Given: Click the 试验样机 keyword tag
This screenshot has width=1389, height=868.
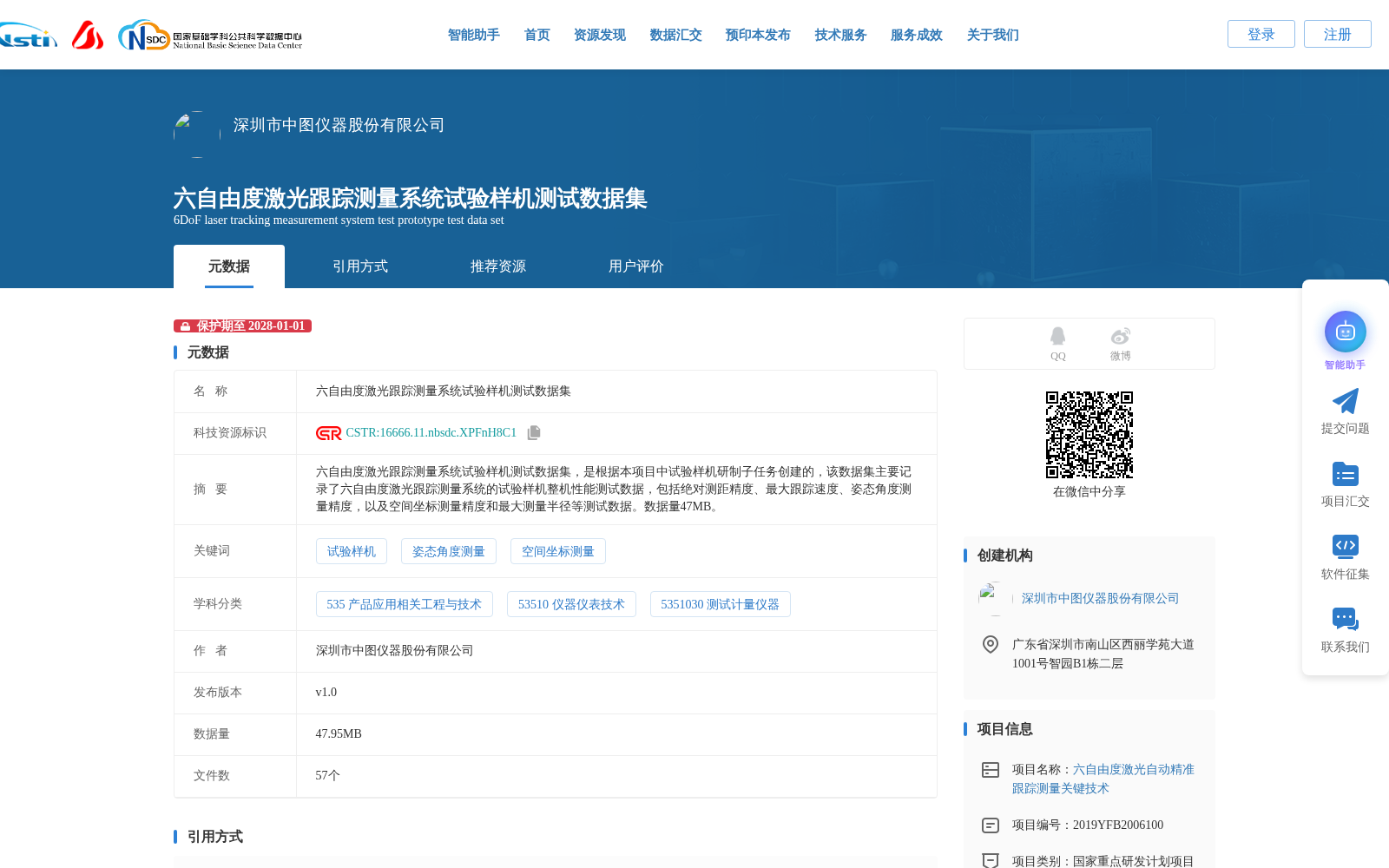Looking at the screenshot, I should point(352,551).
